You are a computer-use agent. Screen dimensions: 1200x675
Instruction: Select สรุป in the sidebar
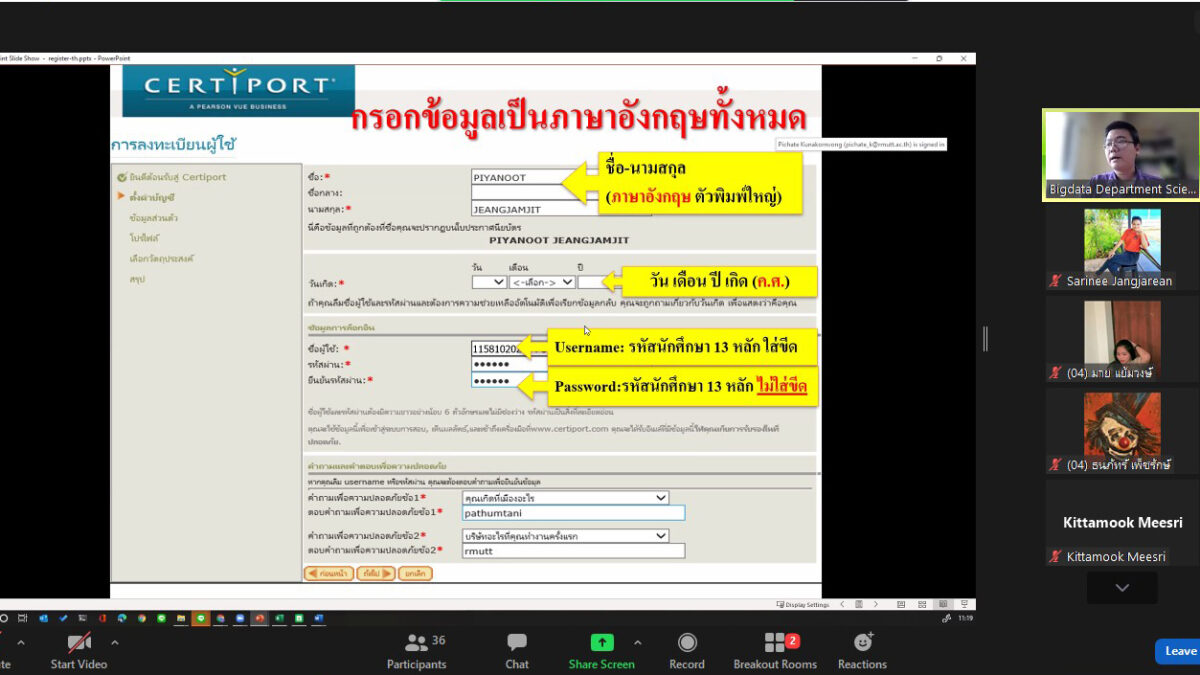tap(136, 279)
